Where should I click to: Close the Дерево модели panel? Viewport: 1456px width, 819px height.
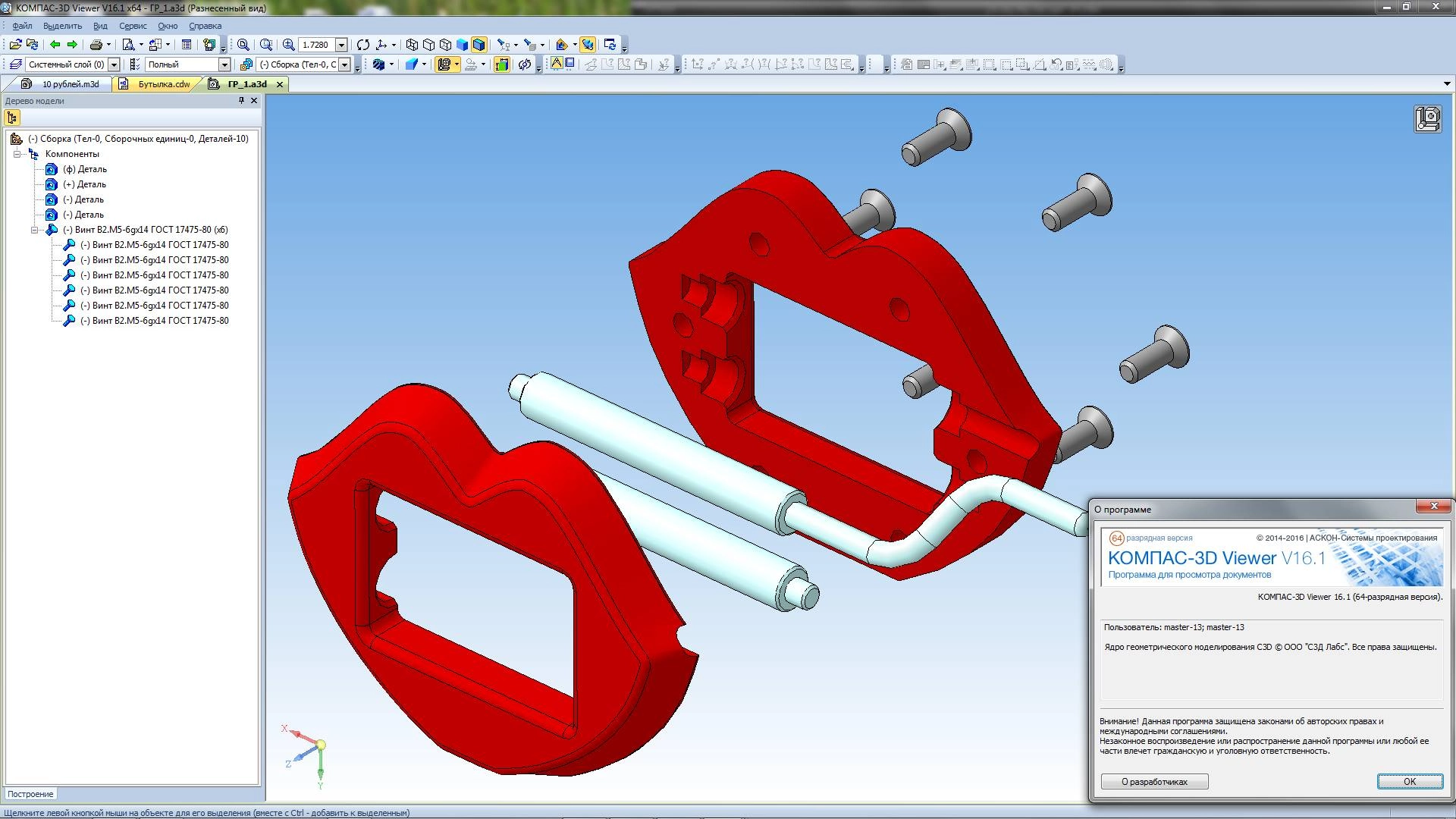[x=254, y=100]
